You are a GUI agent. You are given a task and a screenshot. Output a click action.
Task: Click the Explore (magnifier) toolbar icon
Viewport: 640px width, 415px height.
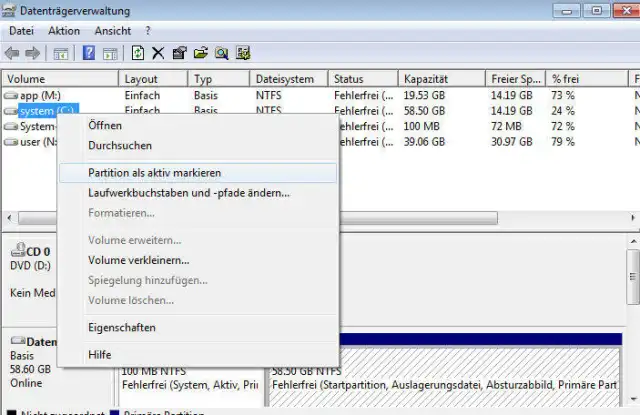(222, 53)
